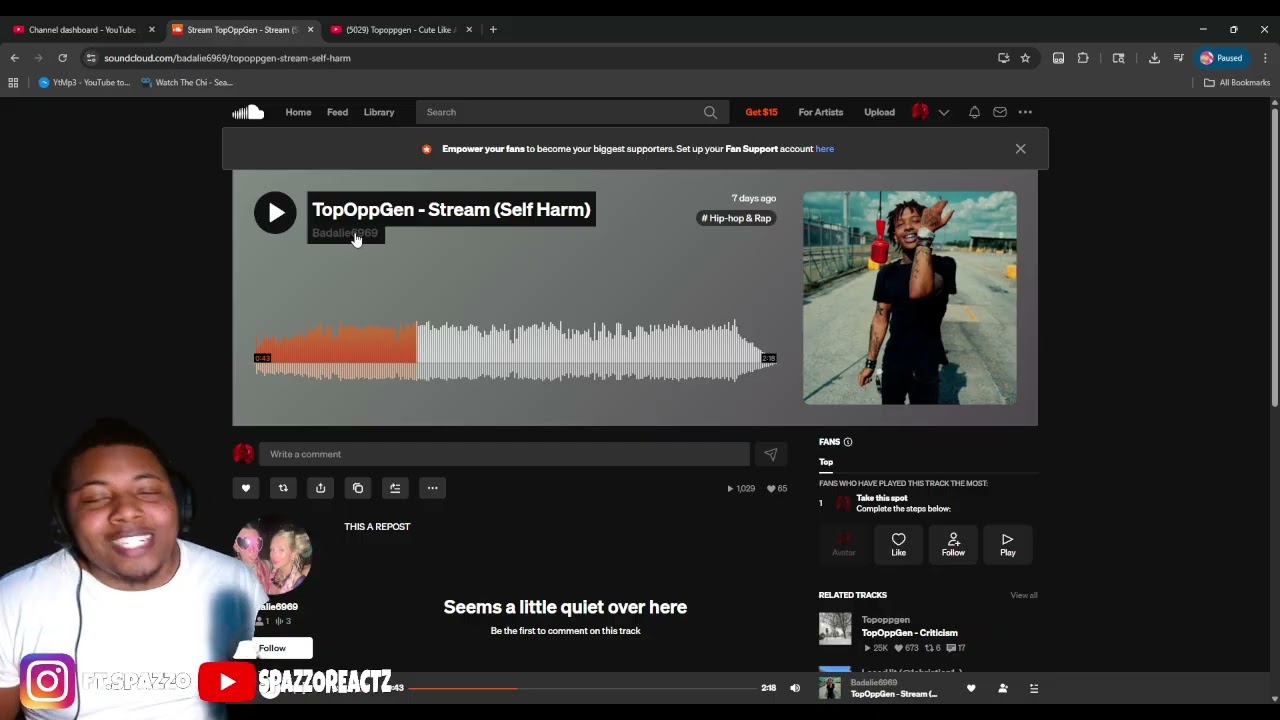Open the more options ellipsis in header
Image resolution: width=1280 pixels, height=720 pixels.
click(x=1025, y=112)
